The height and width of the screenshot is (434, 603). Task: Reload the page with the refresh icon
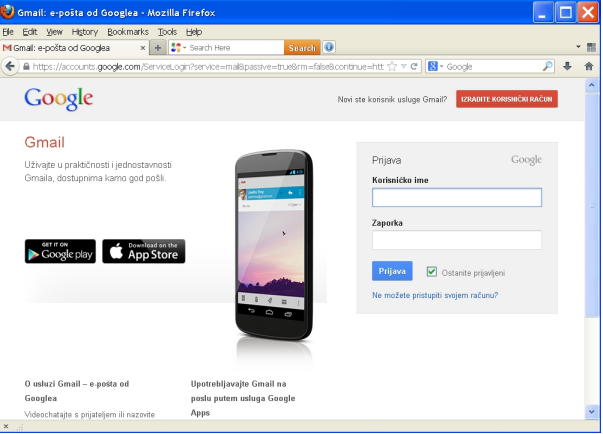(x=414, y=67)
